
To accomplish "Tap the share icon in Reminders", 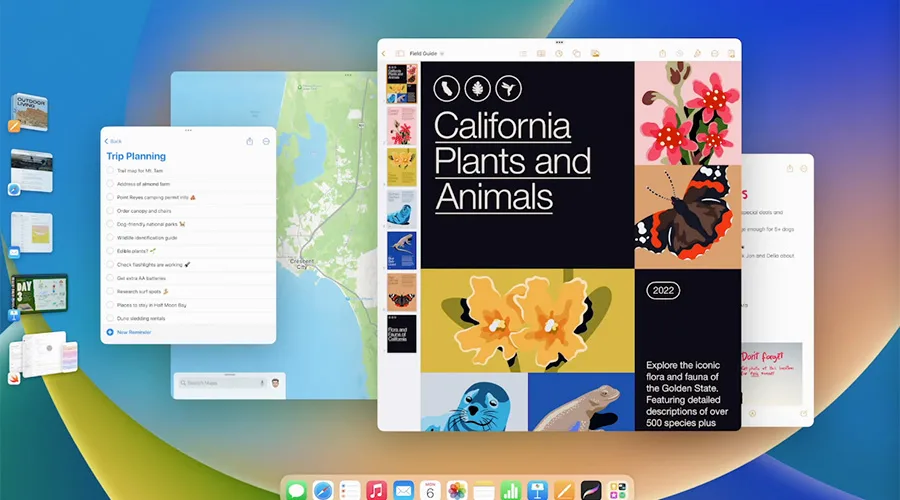I will (x=249, y=141).
